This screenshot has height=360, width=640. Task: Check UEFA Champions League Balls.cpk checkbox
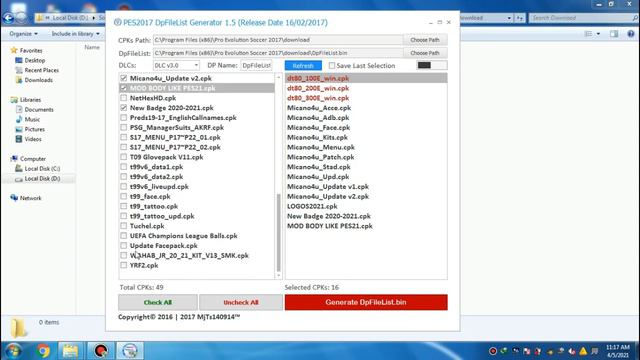pos(124,236)
